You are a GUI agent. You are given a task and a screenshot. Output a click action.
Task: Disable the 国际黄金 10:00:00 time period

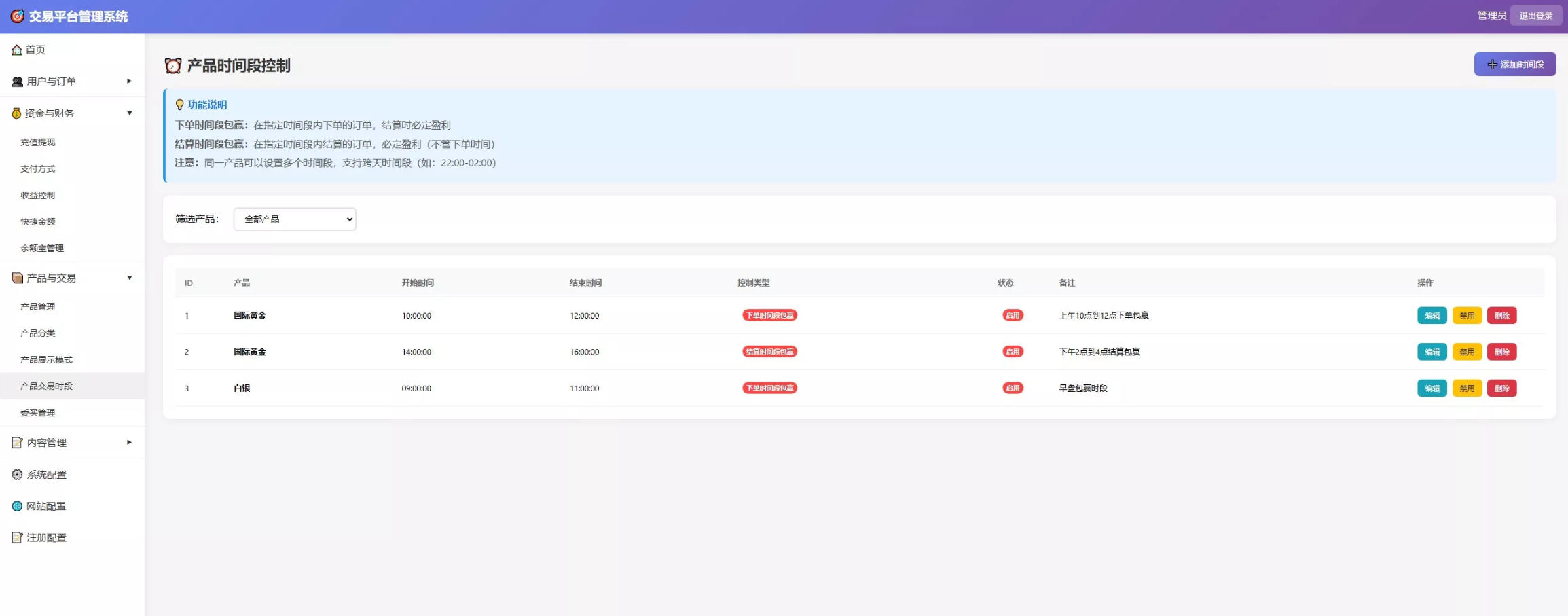coord(1466,316)
